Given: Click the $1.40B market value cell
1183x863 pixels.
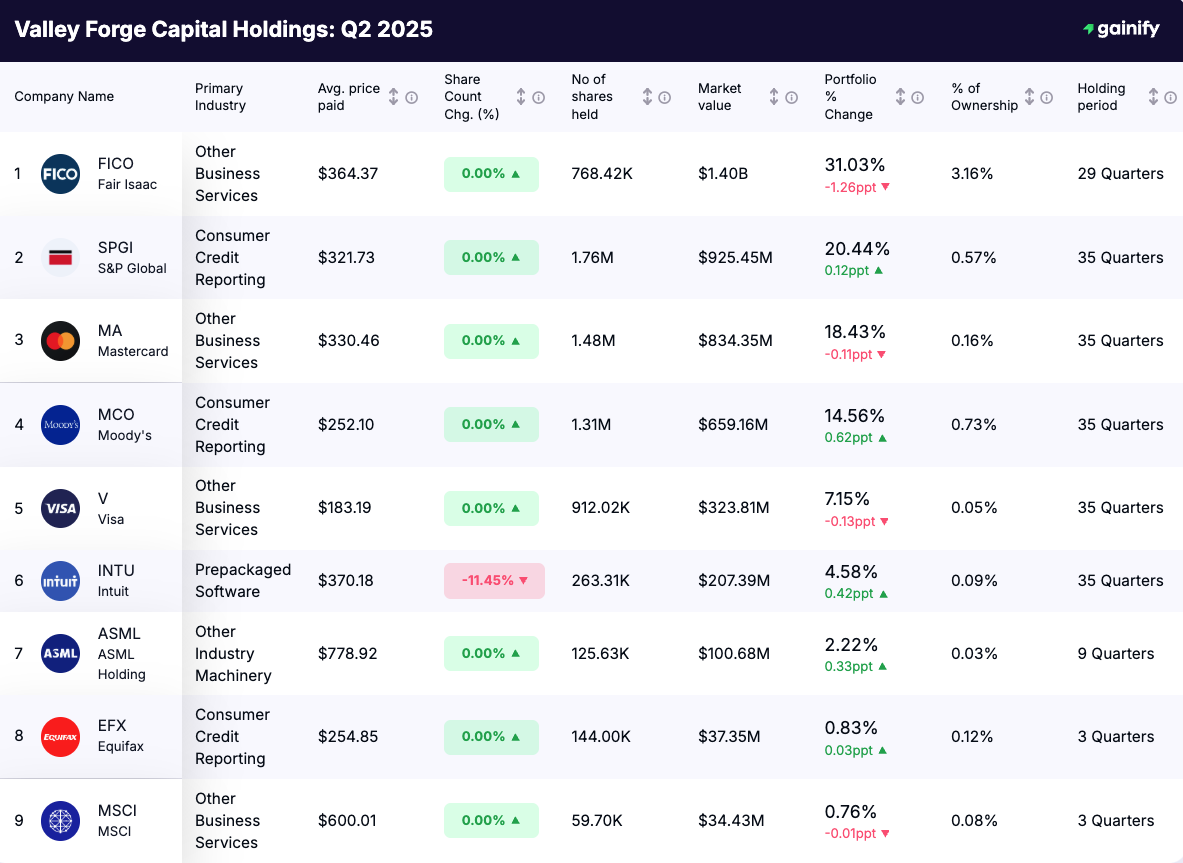Looking at the screenshot, I should [x=723, y=174].
